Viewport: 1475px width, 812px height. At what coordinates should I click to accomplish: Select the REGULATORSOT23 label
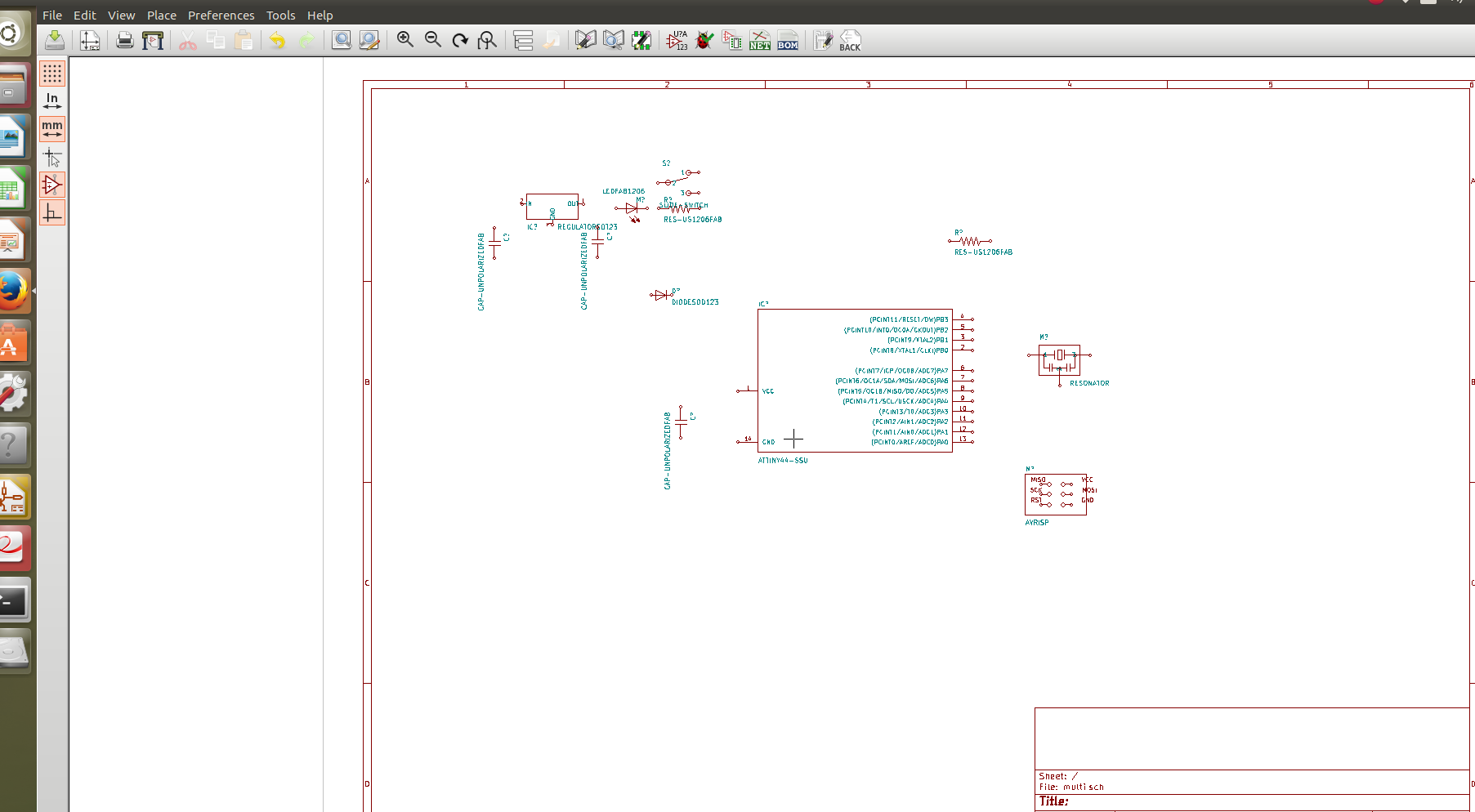coord(588,227)
